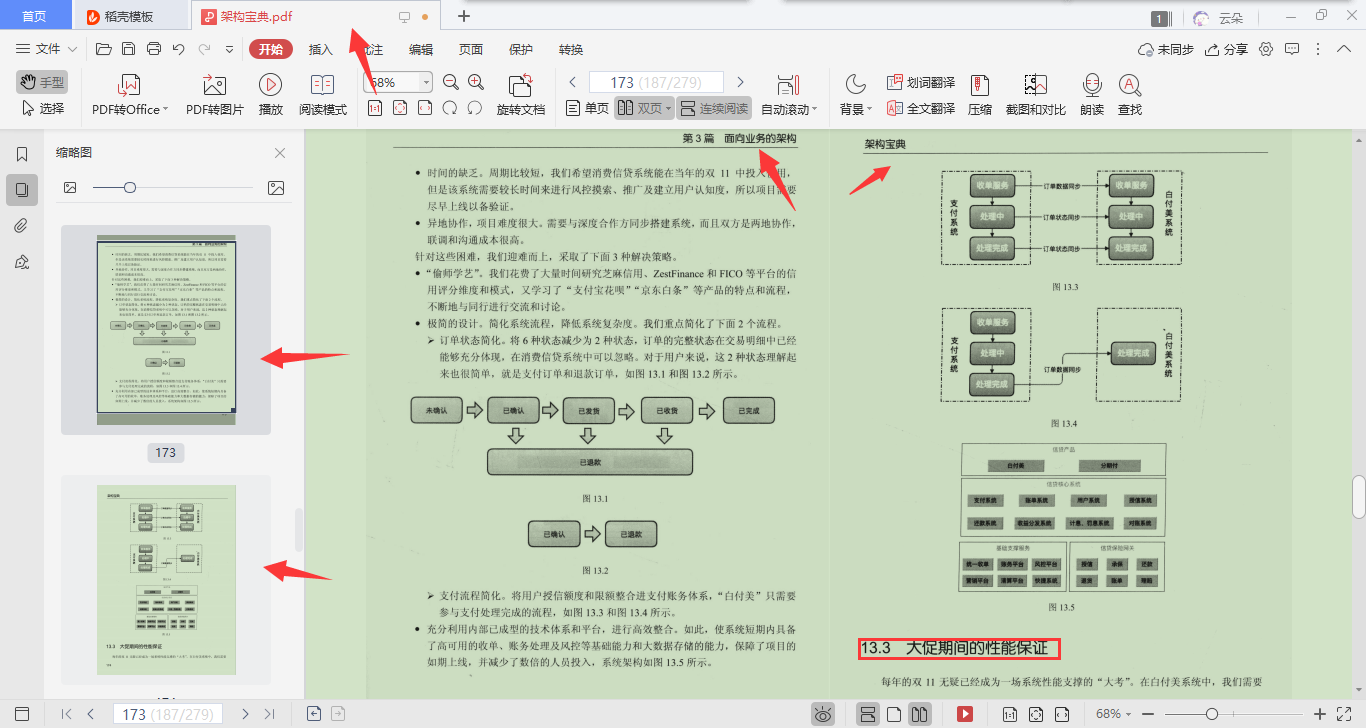Toggle Single page view (单页)
Screen dimensions: 1366x728
[587, 108]
